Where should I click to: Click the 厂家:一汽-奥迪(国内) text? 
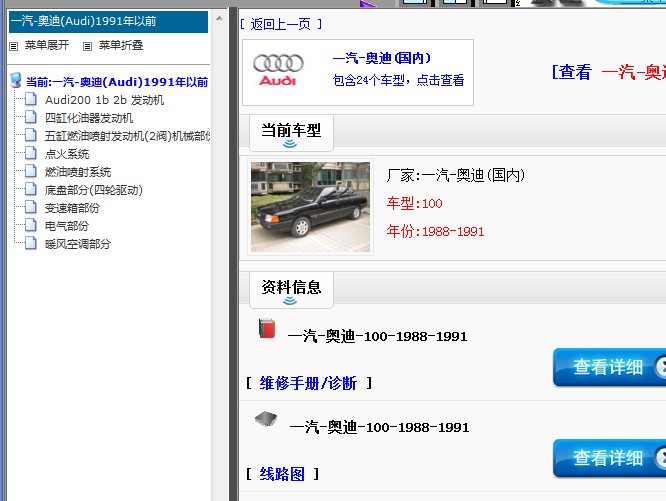[456, 175]
